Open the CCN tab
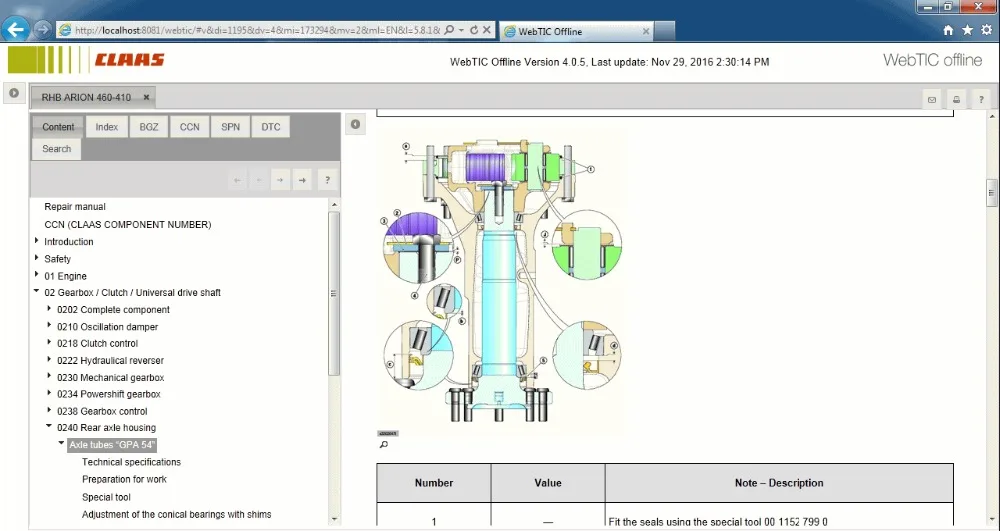Viewport: 1000px width, 531px height. pyautogui.click(x=189, y=127)
